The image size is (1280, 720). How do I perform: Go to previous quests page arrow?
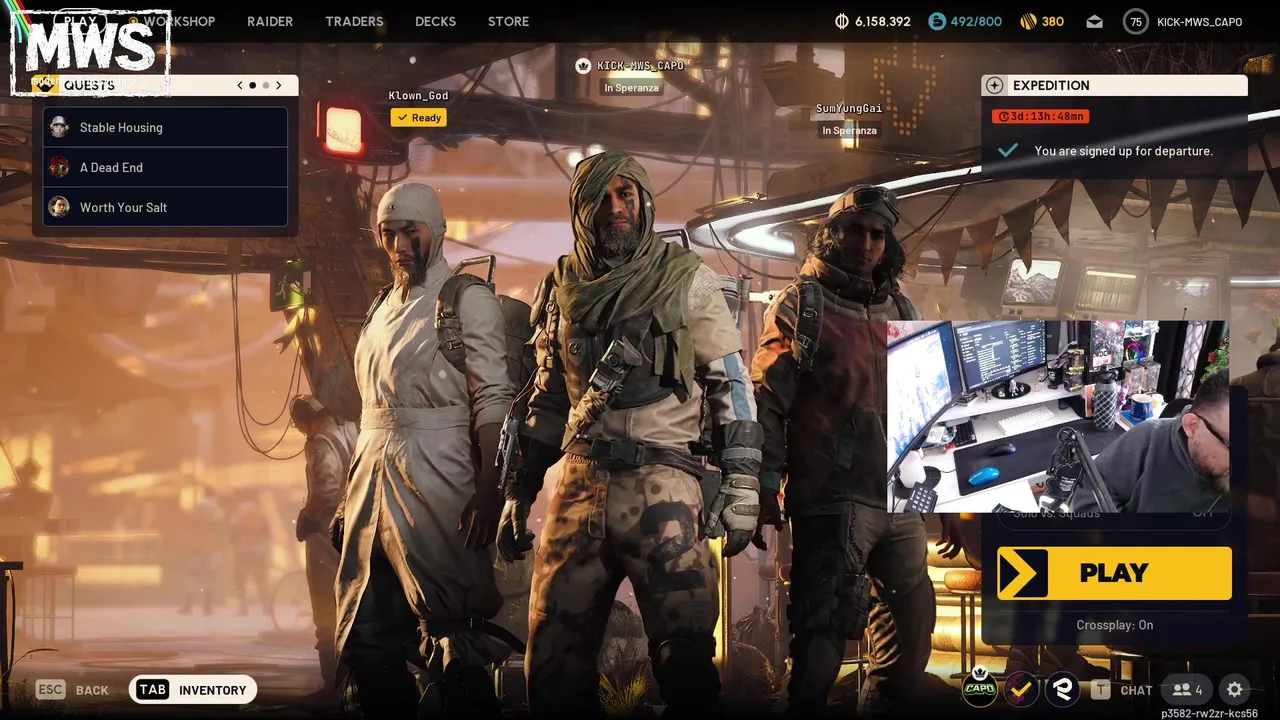[240, 85]
